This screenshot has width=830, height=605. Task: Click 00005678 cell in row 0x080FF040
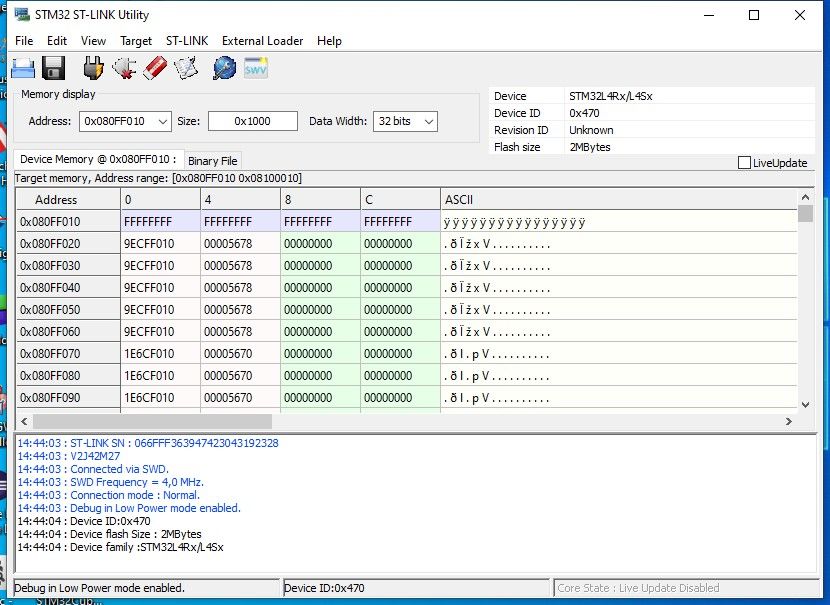point(240,288)
